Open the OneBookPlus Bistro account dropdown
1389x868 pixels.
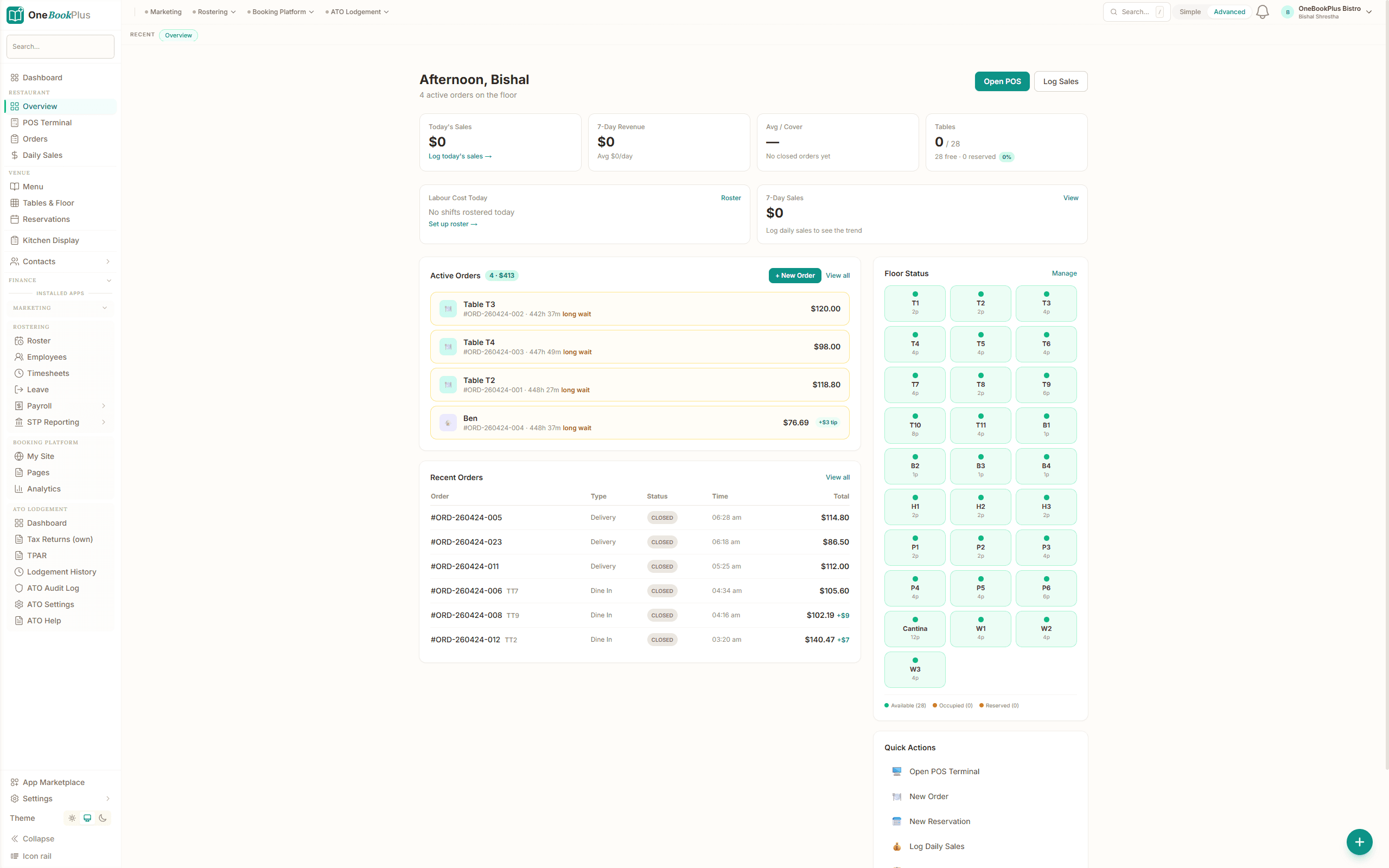[1327, 12]
